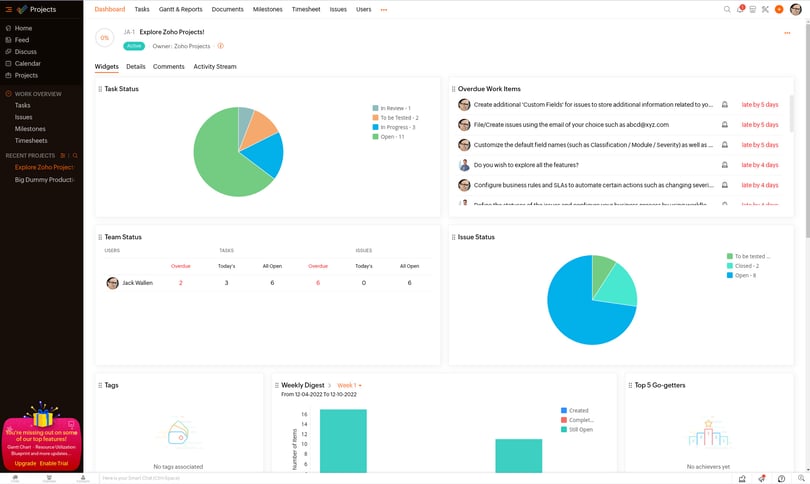Open Calendar in the sidebar
This screenshot has width=810, height=484.
click(27, 64)
